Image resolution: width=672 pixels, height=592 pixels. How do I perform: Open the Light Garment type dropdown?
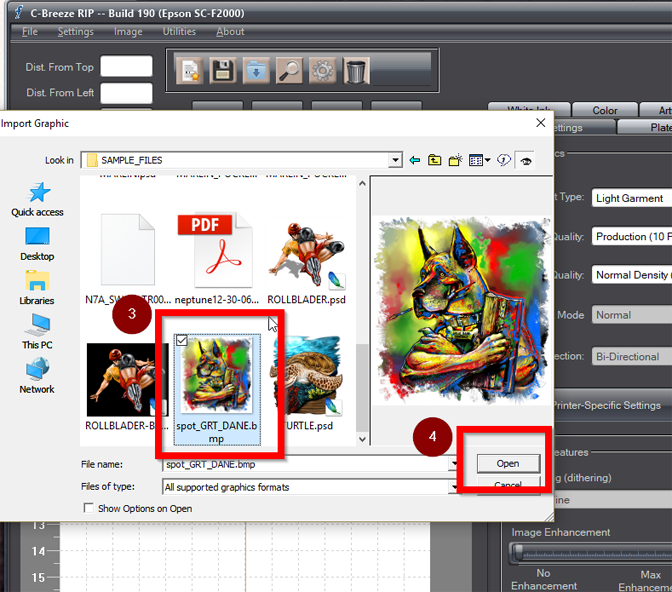pyautogui.click(x=632, y=198)
